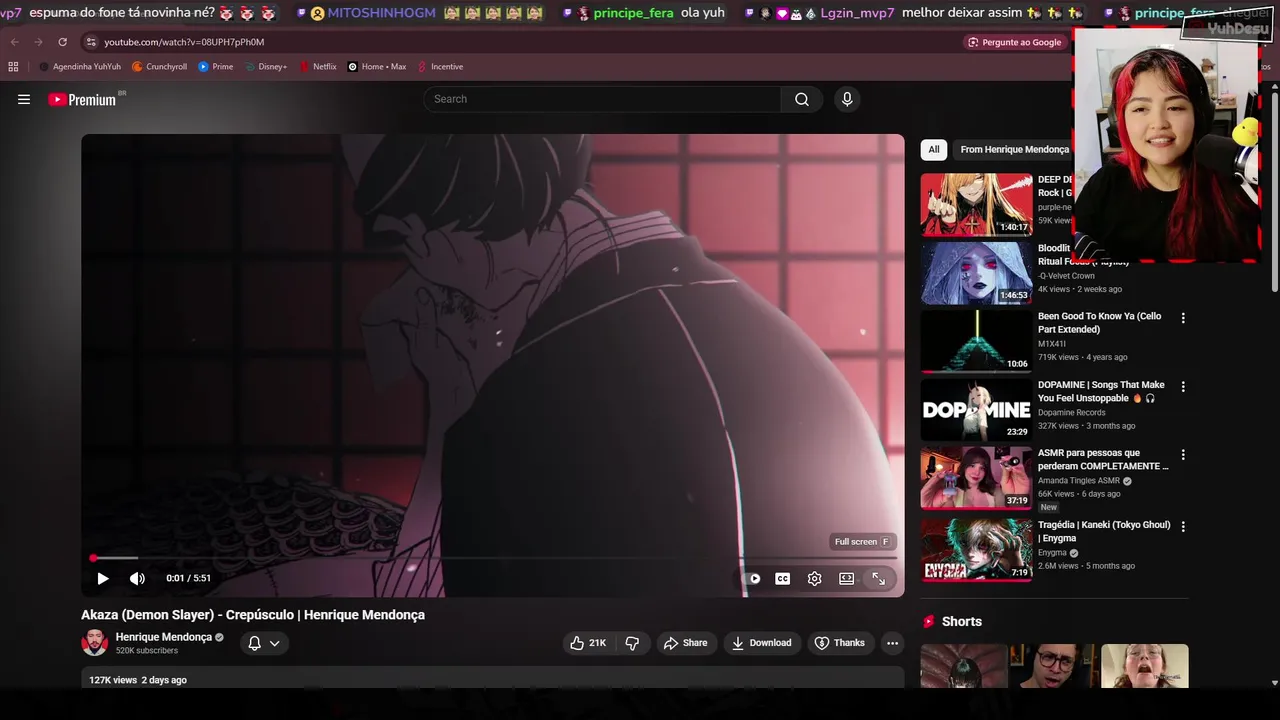Click the Akaza Crepúsculo video title
Viewport: 1280px width, 720px height.
[253, 615]
